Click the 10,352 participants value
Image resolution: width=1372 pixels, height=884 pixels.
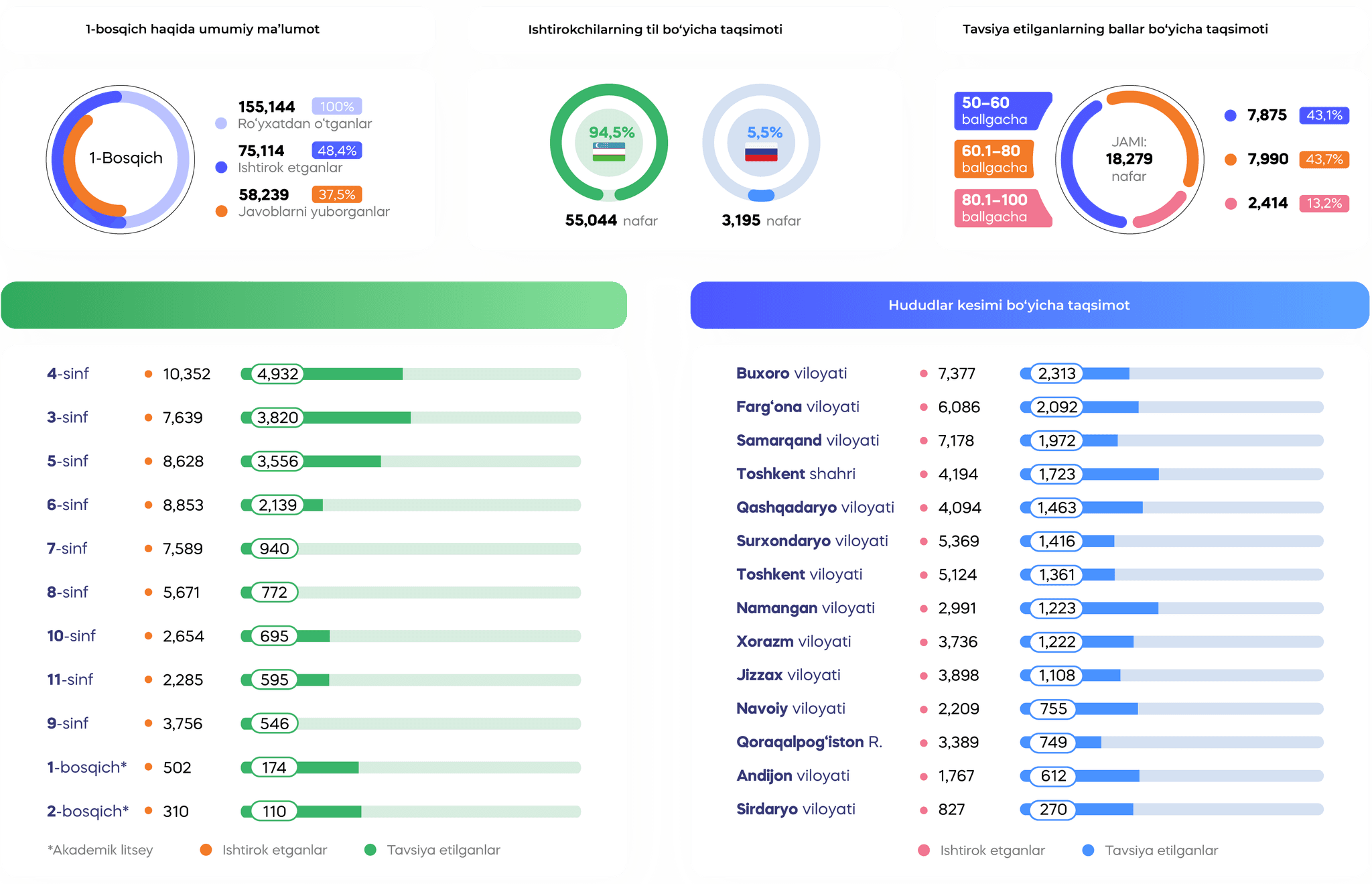pyautogui.click(x=187, y=374)
